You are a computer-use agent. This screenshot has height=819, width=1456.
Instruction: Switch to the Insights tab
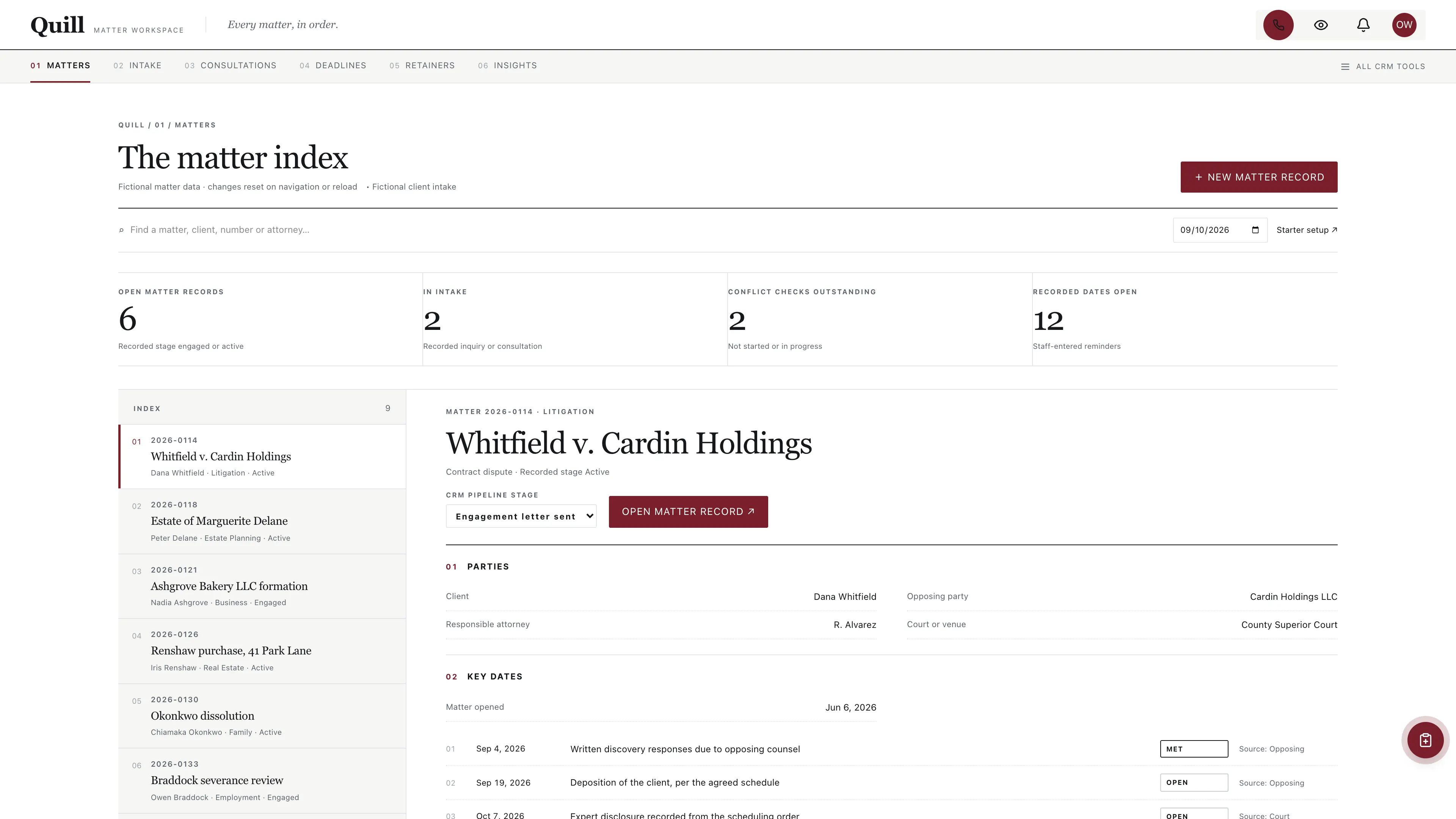tap(508, 66)
